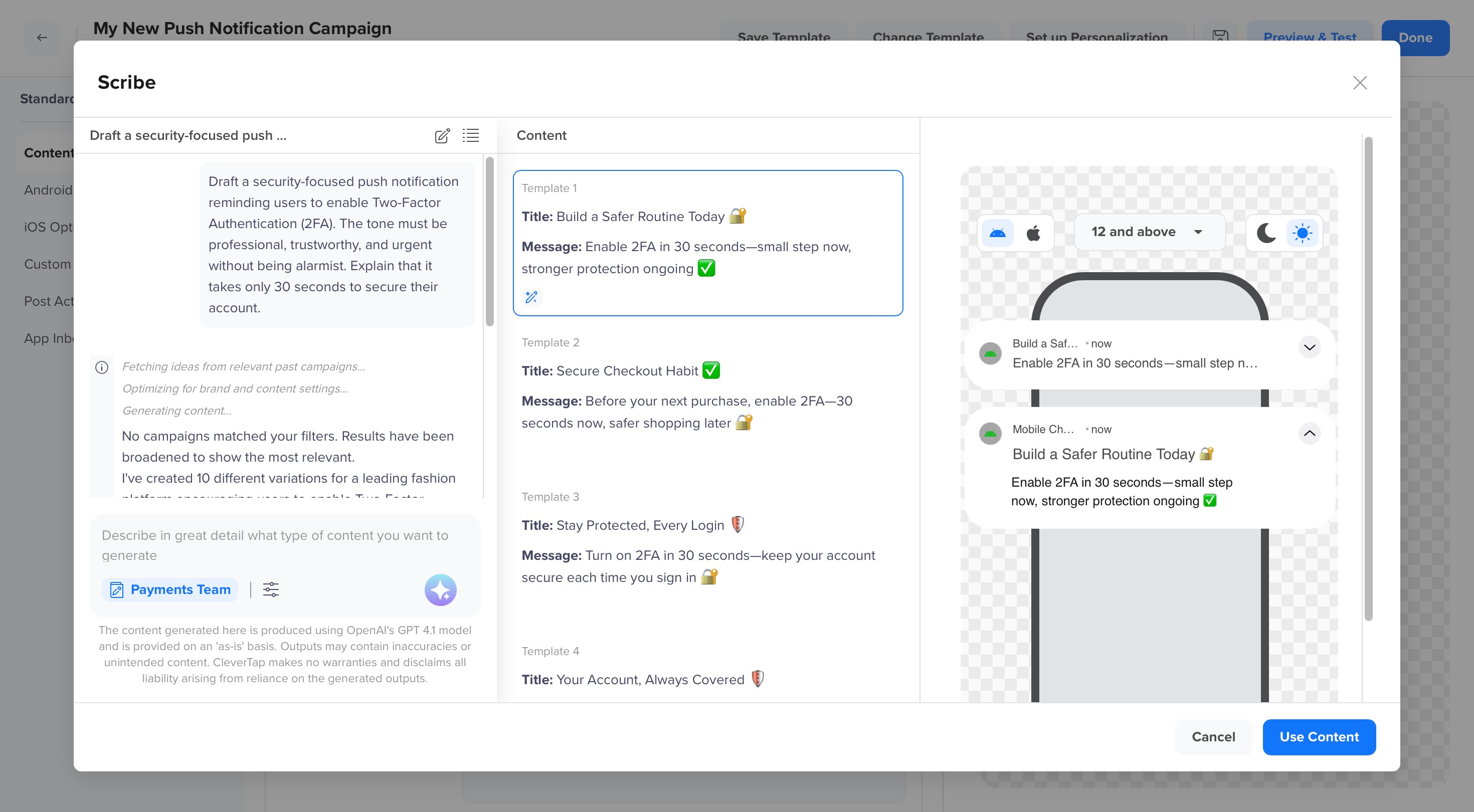The width and height of the screenshot is (1474, 812).
Task: Click the 'Generating content...' status line
Action: point(177,411)
